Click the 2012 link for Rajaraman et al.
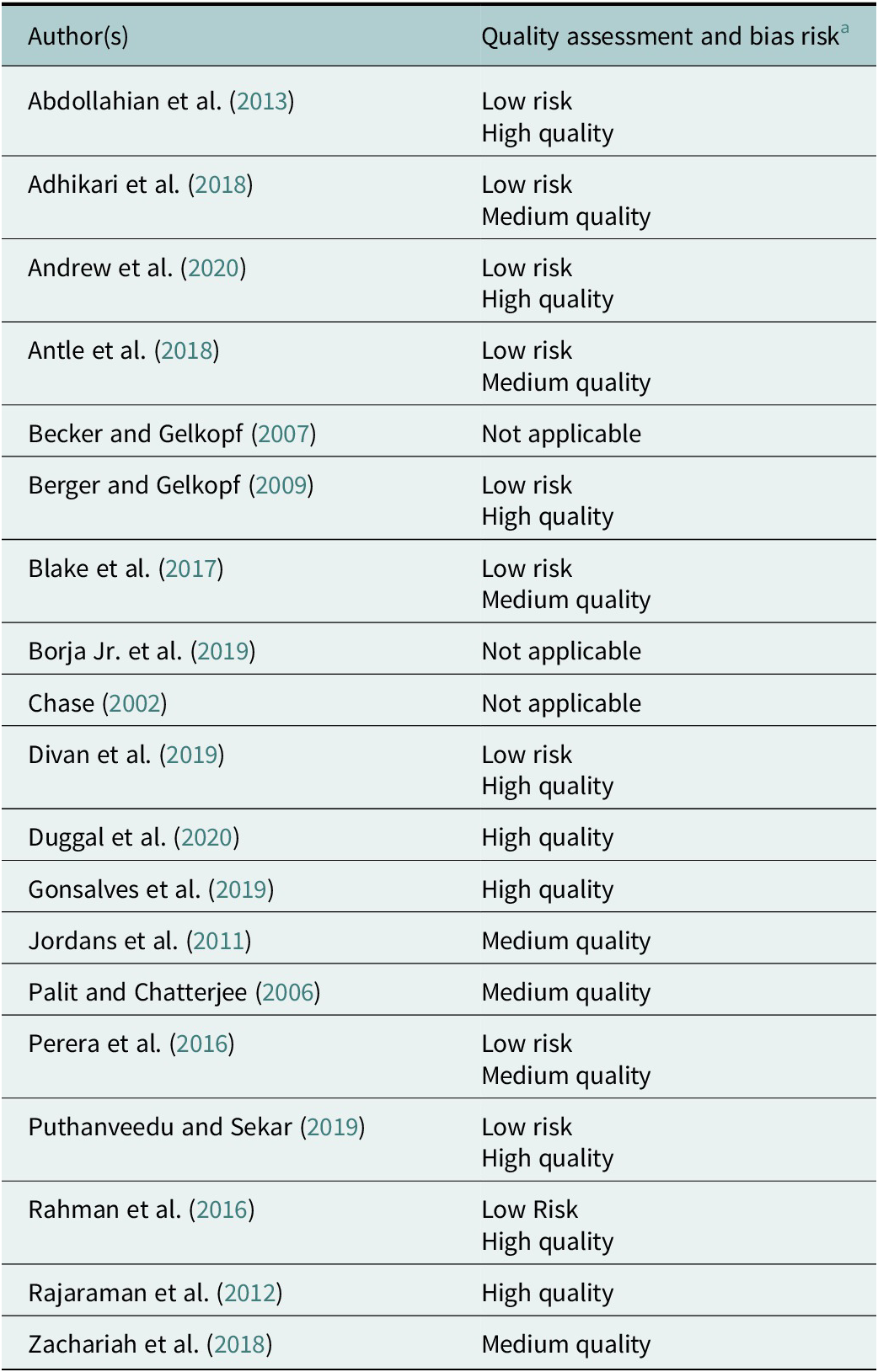The image size is (878, 1372). pos(250,1294)
